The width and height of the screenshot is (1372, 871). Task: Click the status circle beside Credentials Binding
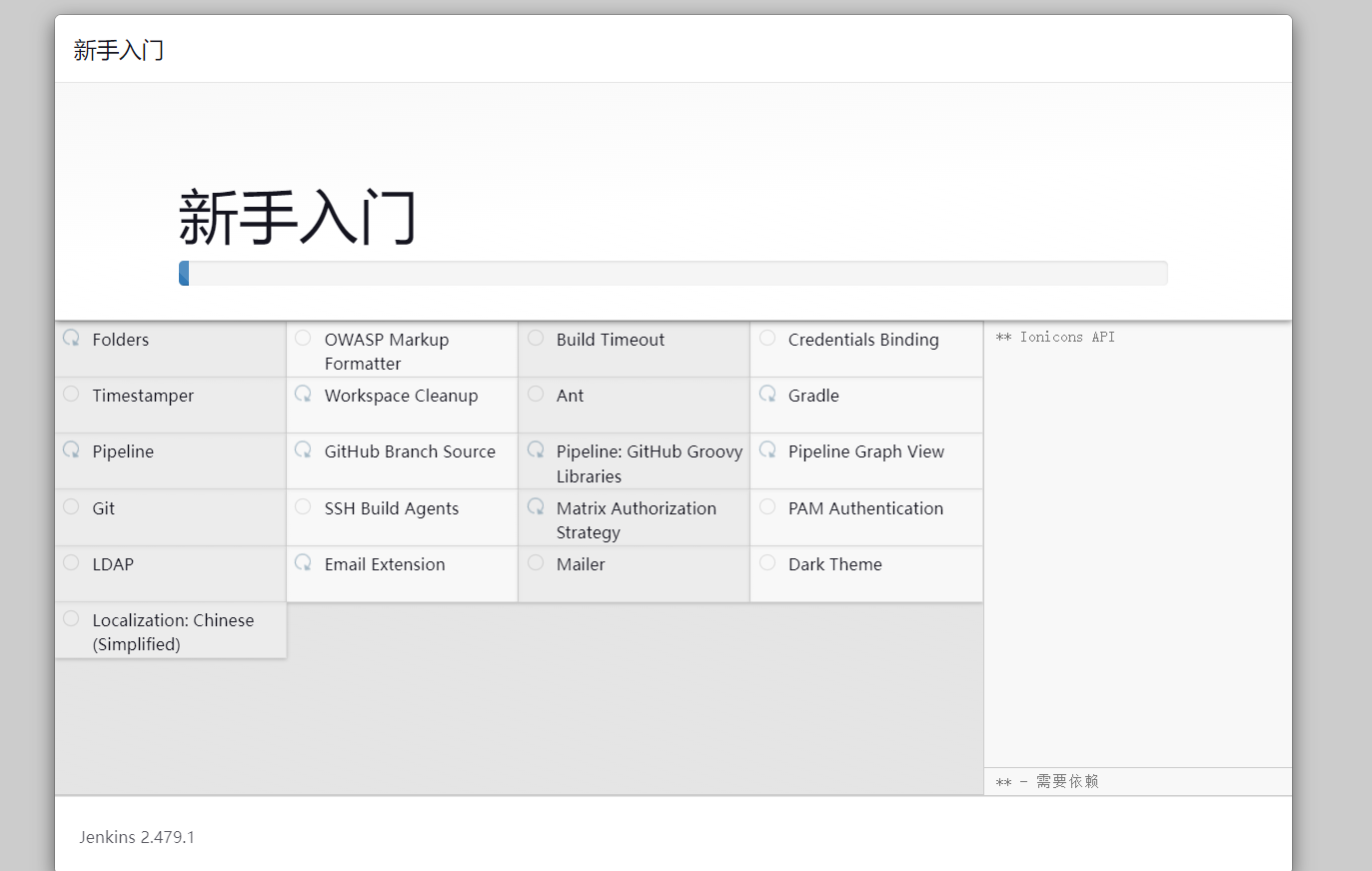coord(767,338)
